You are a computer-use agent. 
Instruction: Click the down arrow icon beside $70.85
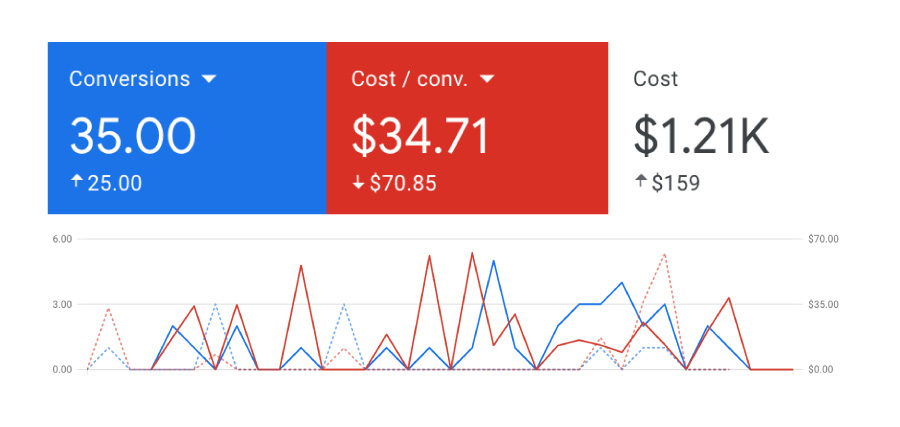tap(358, 183)
